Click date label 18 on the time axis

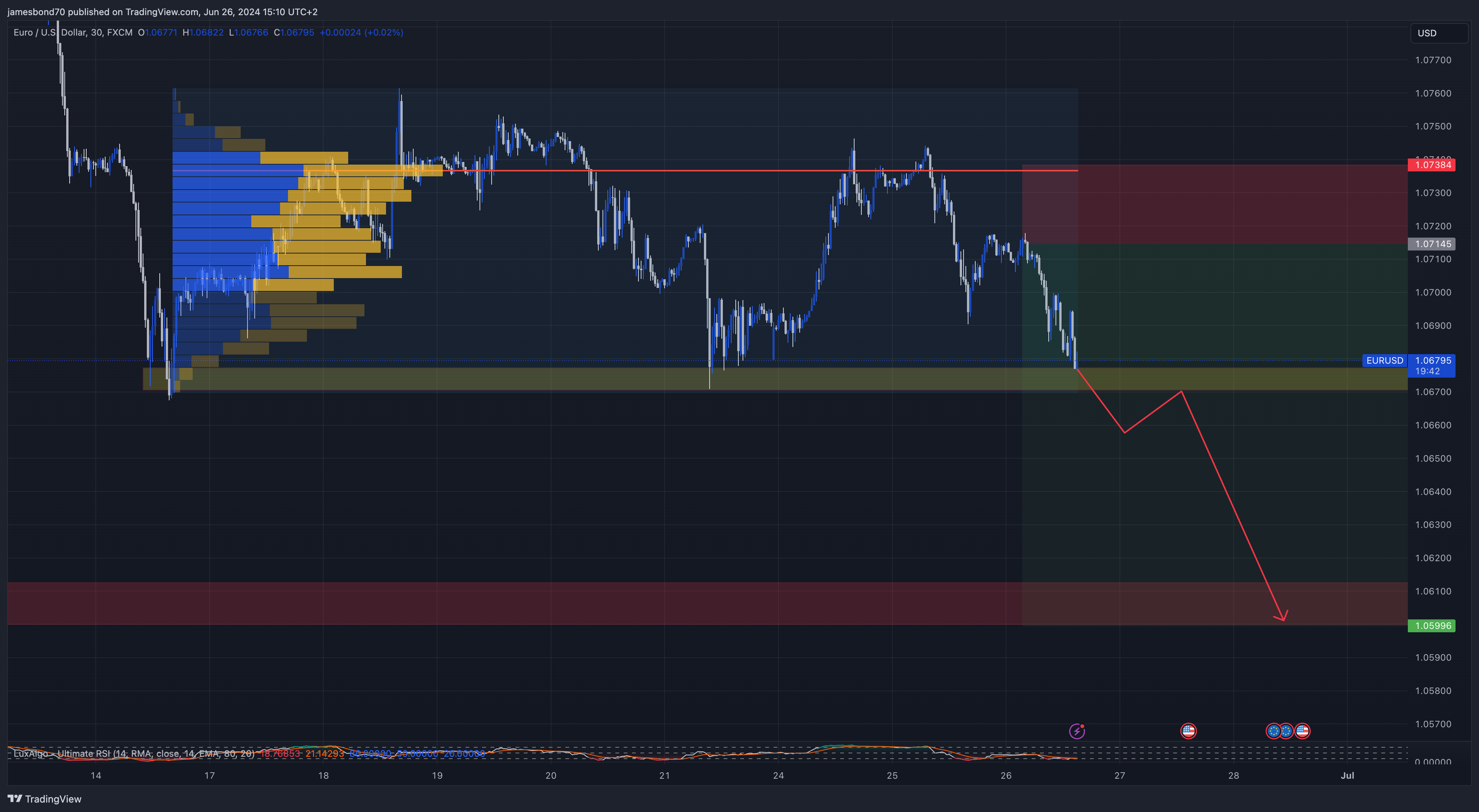(323, 775)
